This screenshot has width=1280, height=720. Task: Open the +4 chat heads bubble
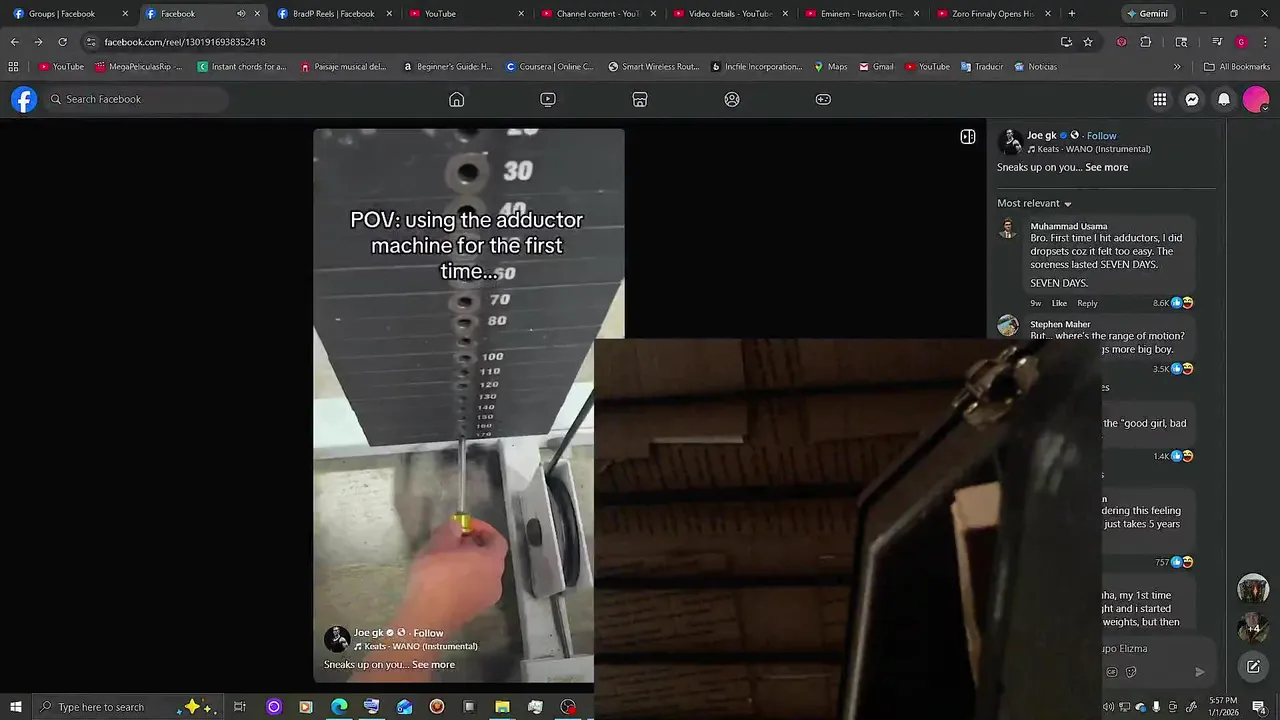(1253, 627)
